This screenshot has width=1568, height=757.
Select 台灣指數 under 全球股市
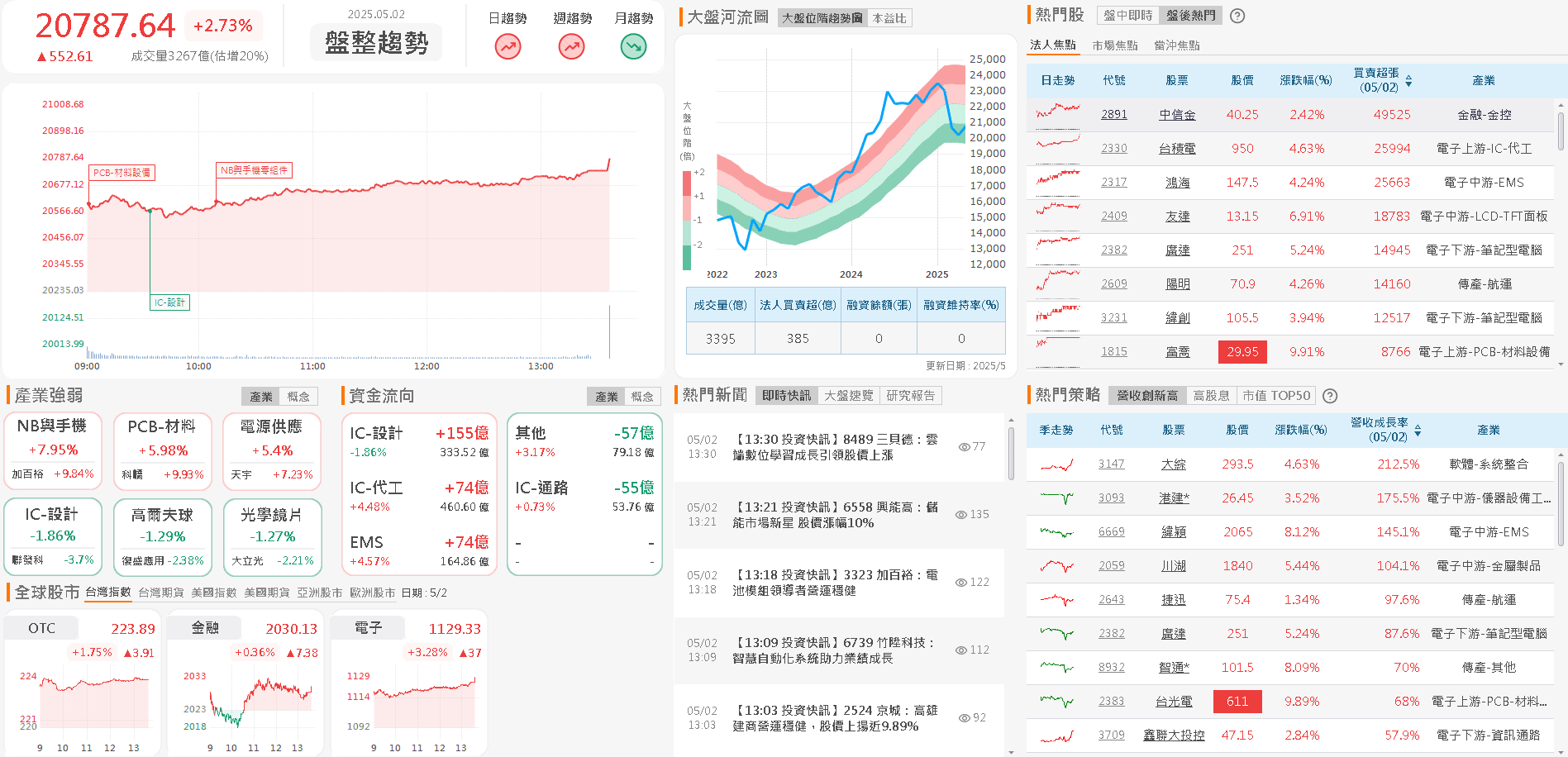pos(108,593)
